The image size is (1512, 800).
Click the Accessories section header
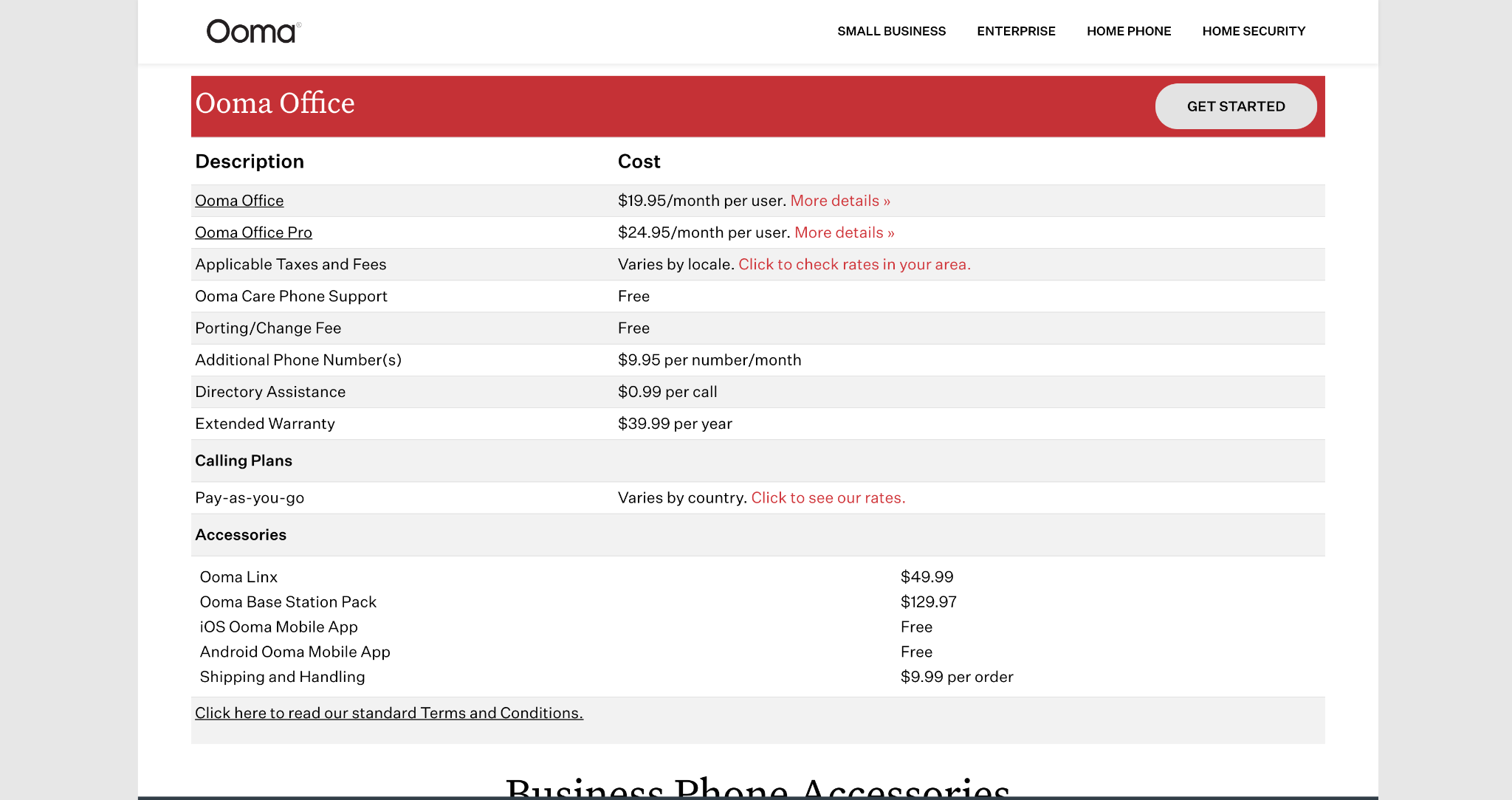[241, 535]
